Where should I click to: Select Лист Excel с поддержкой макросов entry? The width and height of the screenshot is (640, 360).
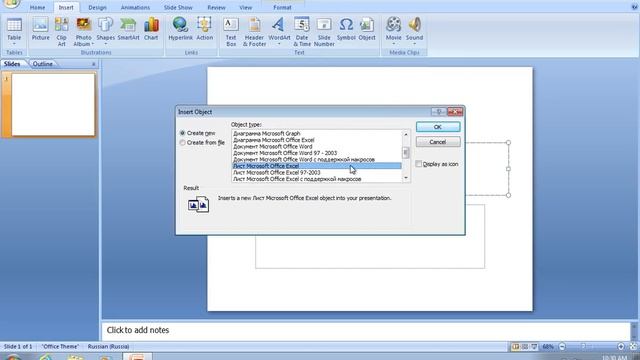317,179
